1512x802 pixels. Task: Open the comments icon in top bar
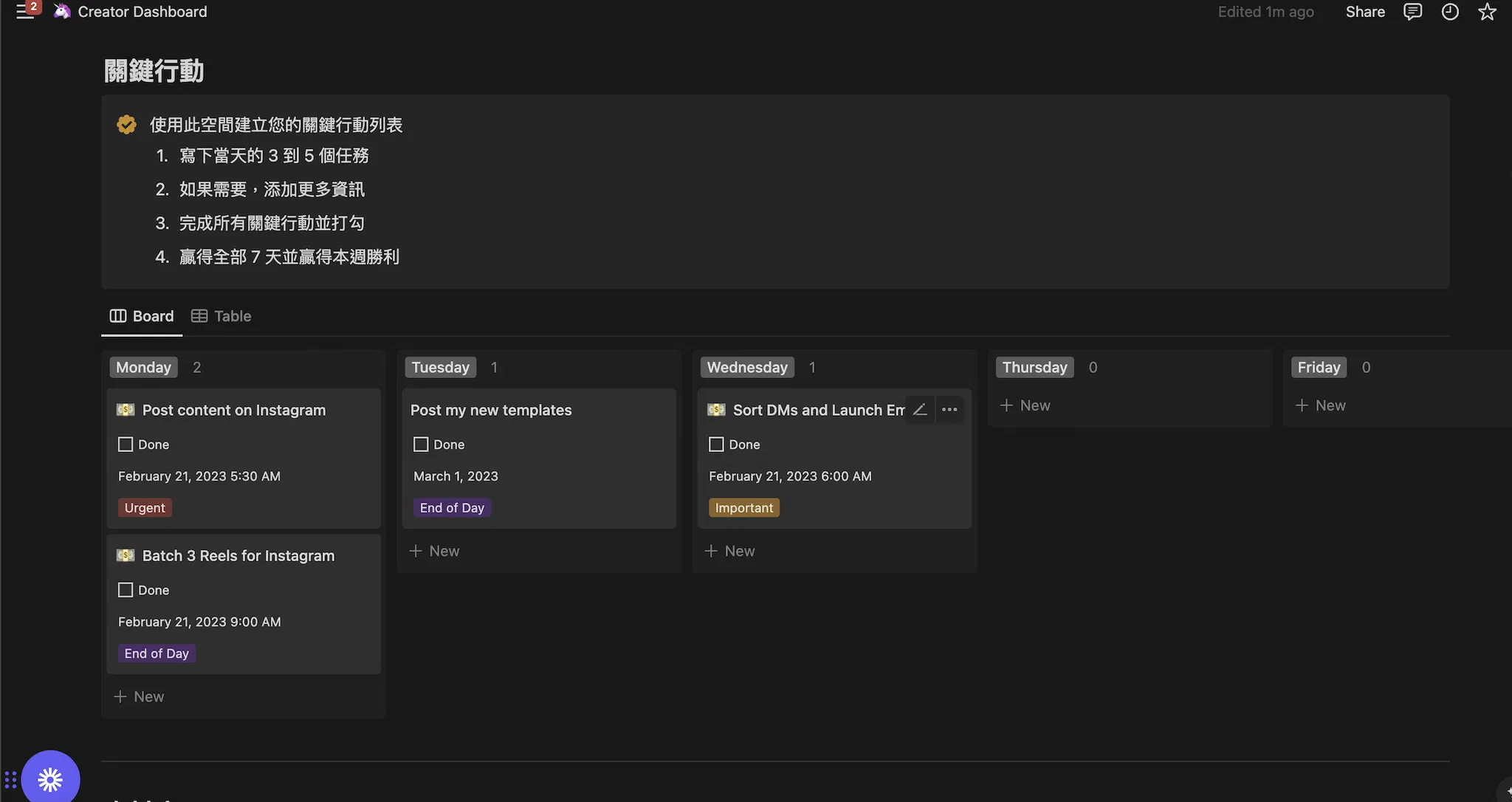(1412, 12)
